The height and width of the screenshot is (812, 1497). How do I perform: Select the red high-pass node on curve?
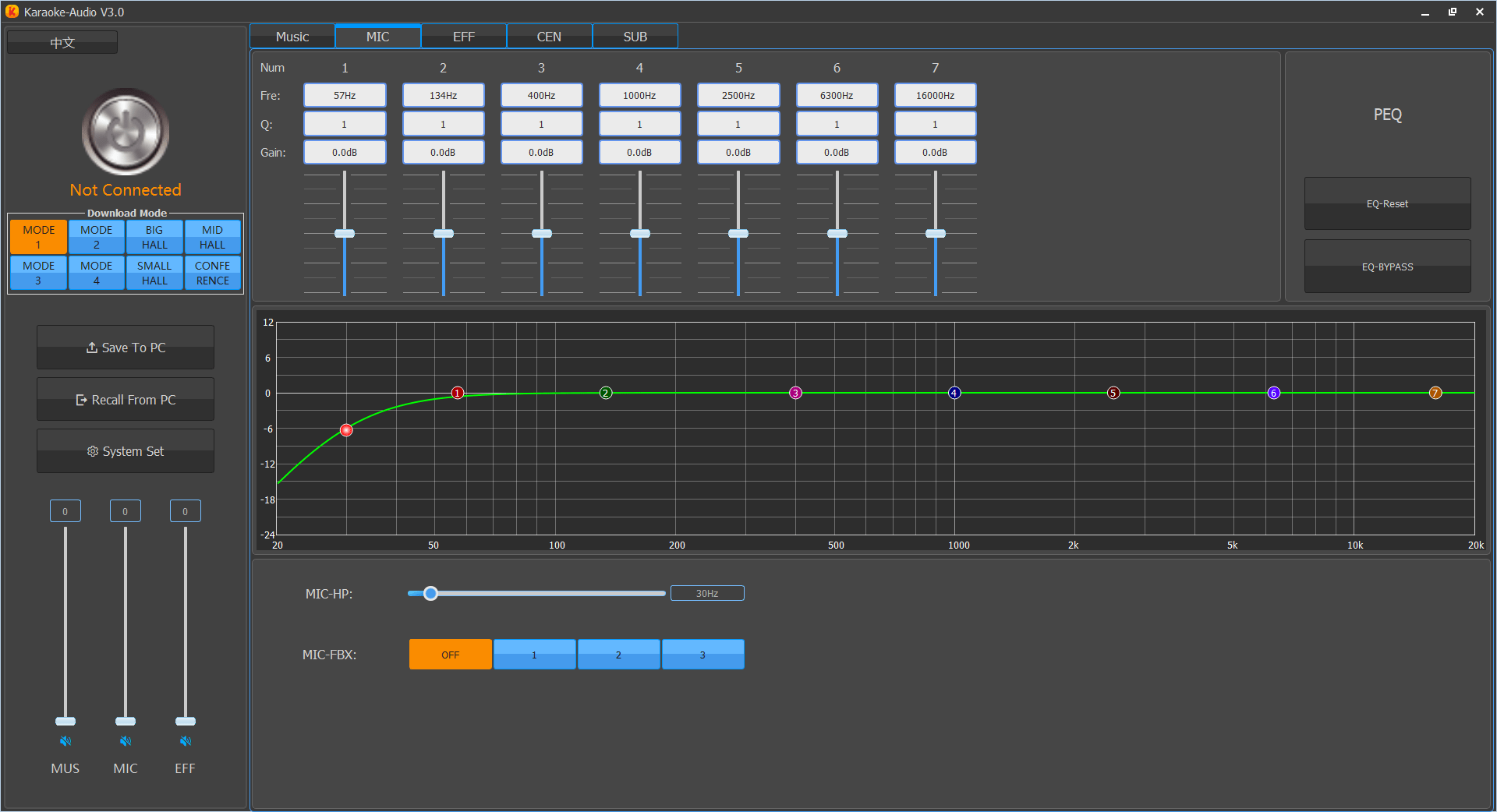tap(346, 430)
